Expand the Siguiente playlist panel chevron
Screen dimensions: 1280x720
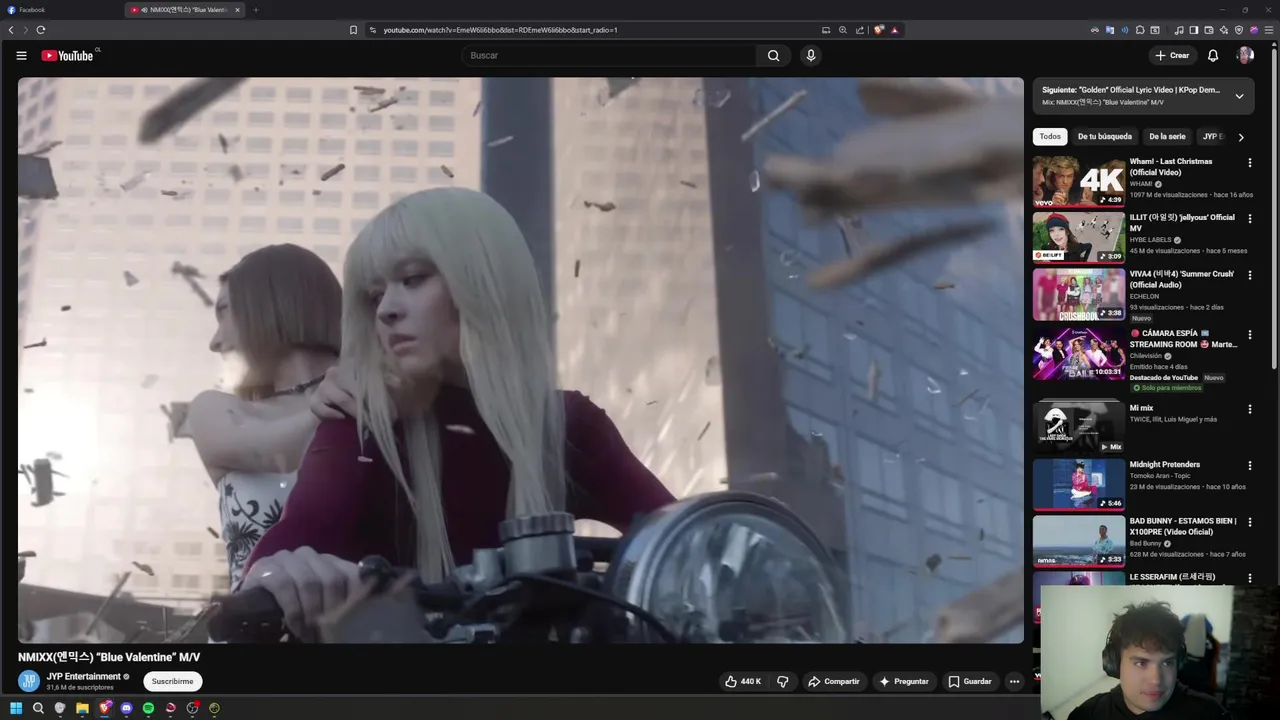1239,96
